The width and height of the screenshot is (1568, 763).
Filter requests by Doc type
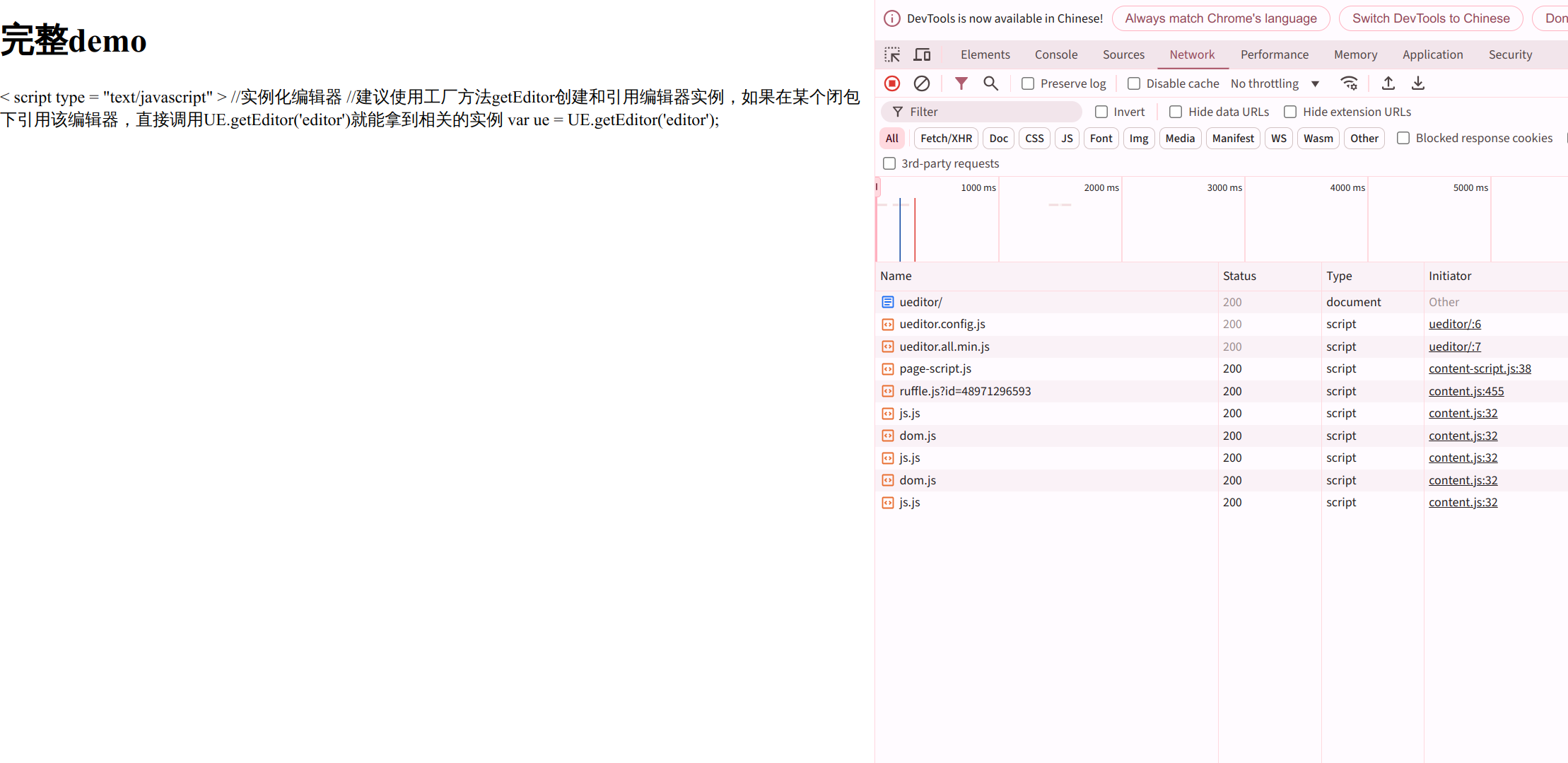coord(998,138)
